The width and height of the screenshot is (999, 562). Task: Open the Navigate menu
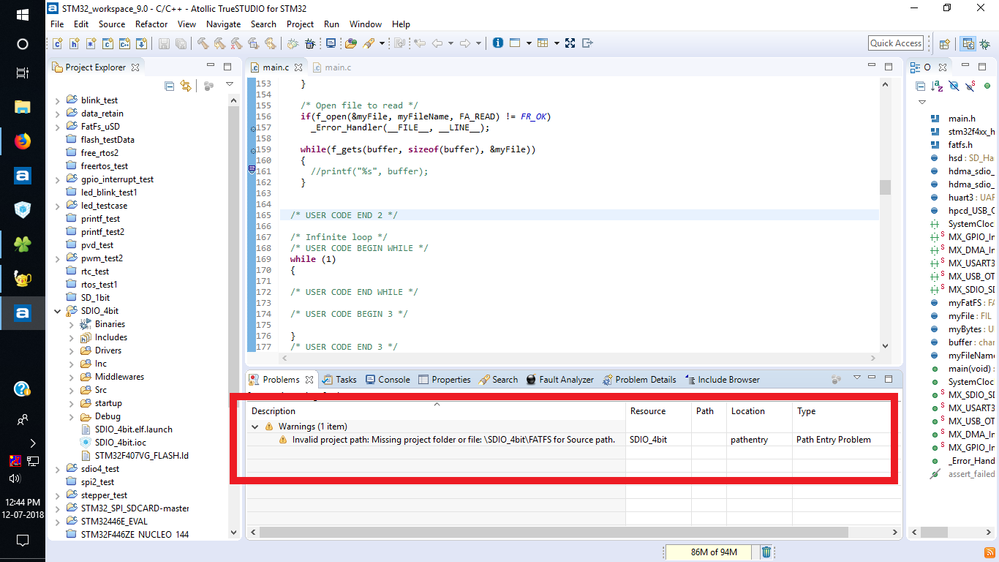(x=223, y=24)
